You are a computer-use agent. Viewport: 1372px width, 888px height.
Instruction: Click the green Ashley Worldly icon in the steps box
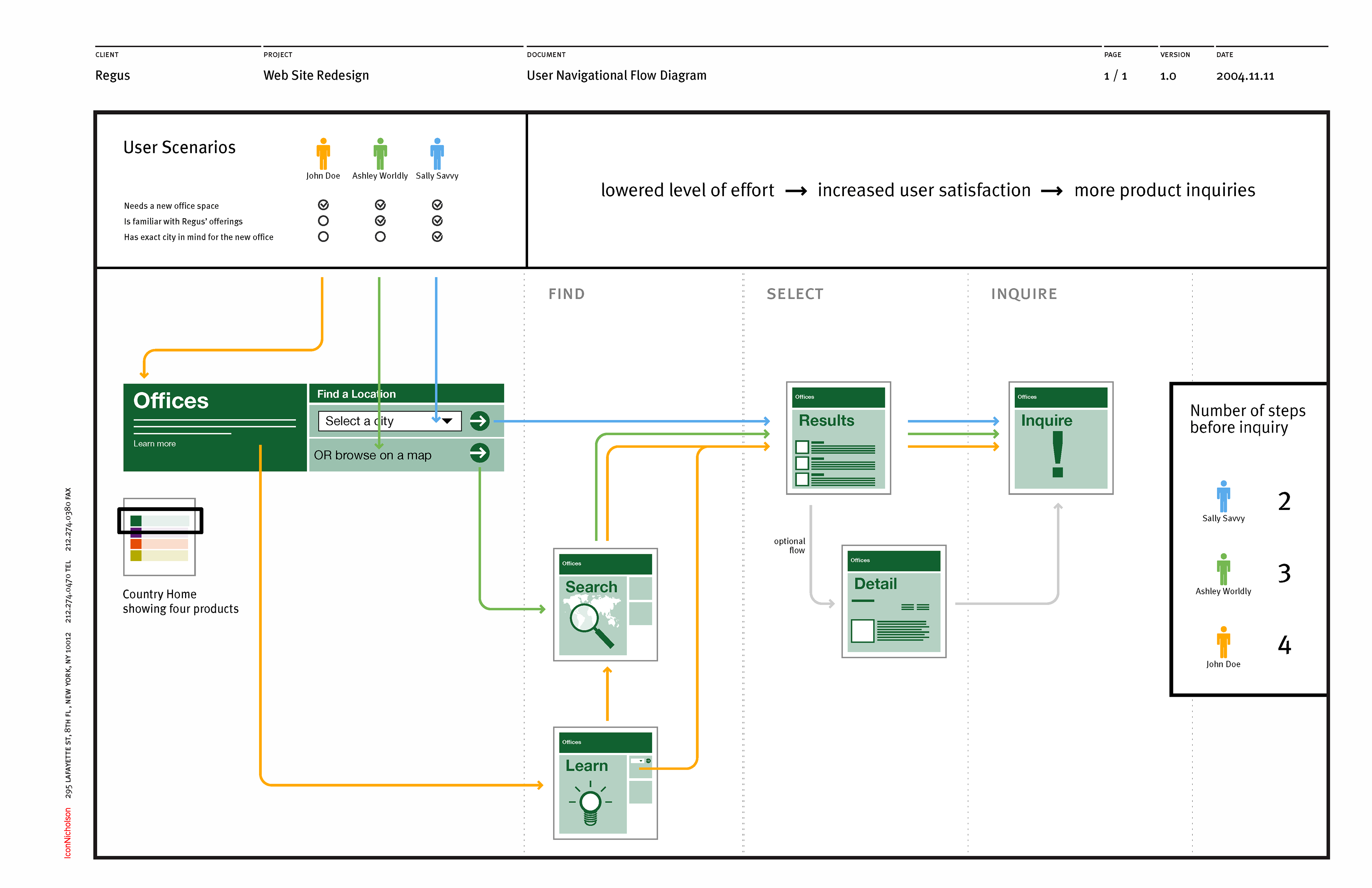tap(1223, 569)
